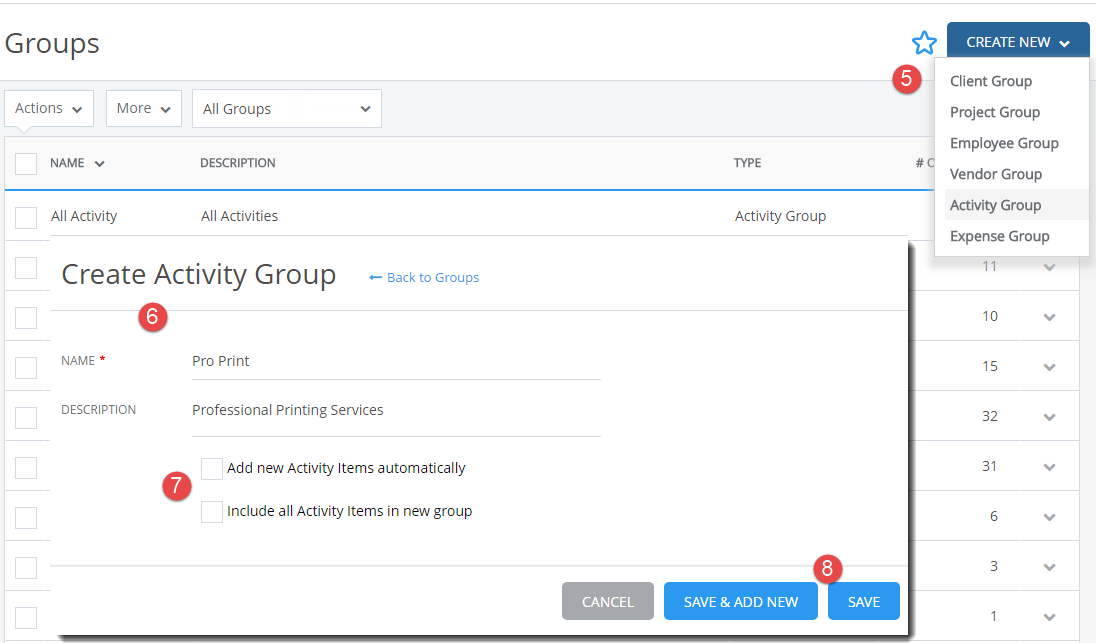Screen dimensions: 1096x643
Task: Choose Employee Group from the Create New menu
Action: (x=1004, y=143)
